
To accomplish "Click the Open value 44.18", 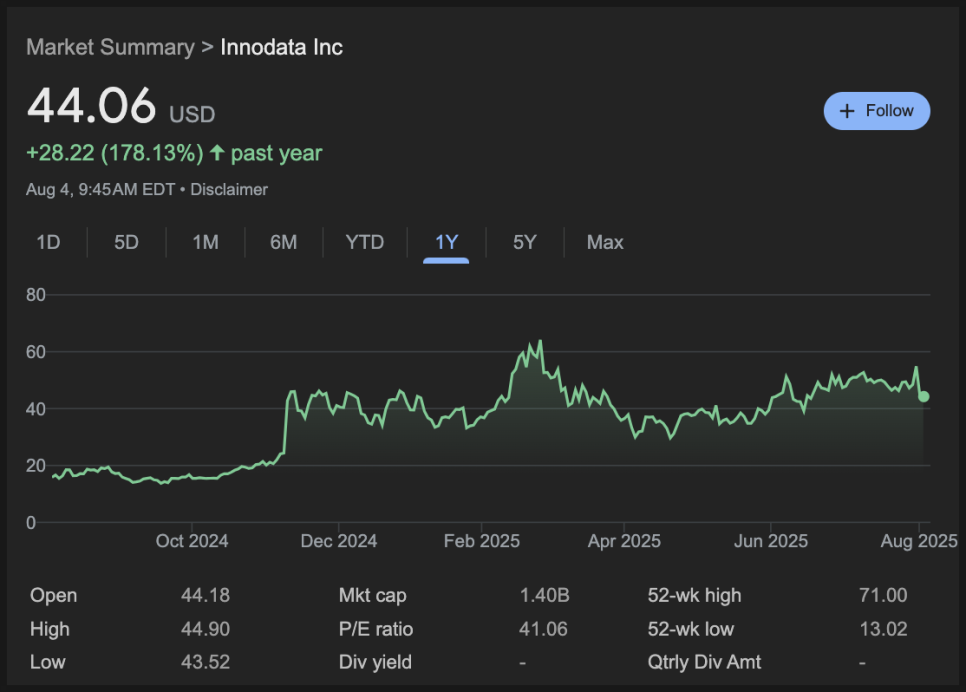I will coord(205,595).
